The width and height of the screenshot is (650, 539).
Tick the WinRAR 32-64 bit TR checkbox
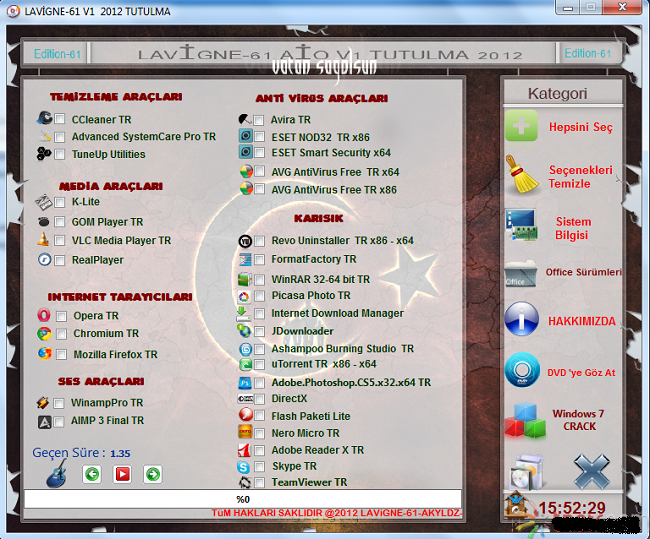coord(261,280)
